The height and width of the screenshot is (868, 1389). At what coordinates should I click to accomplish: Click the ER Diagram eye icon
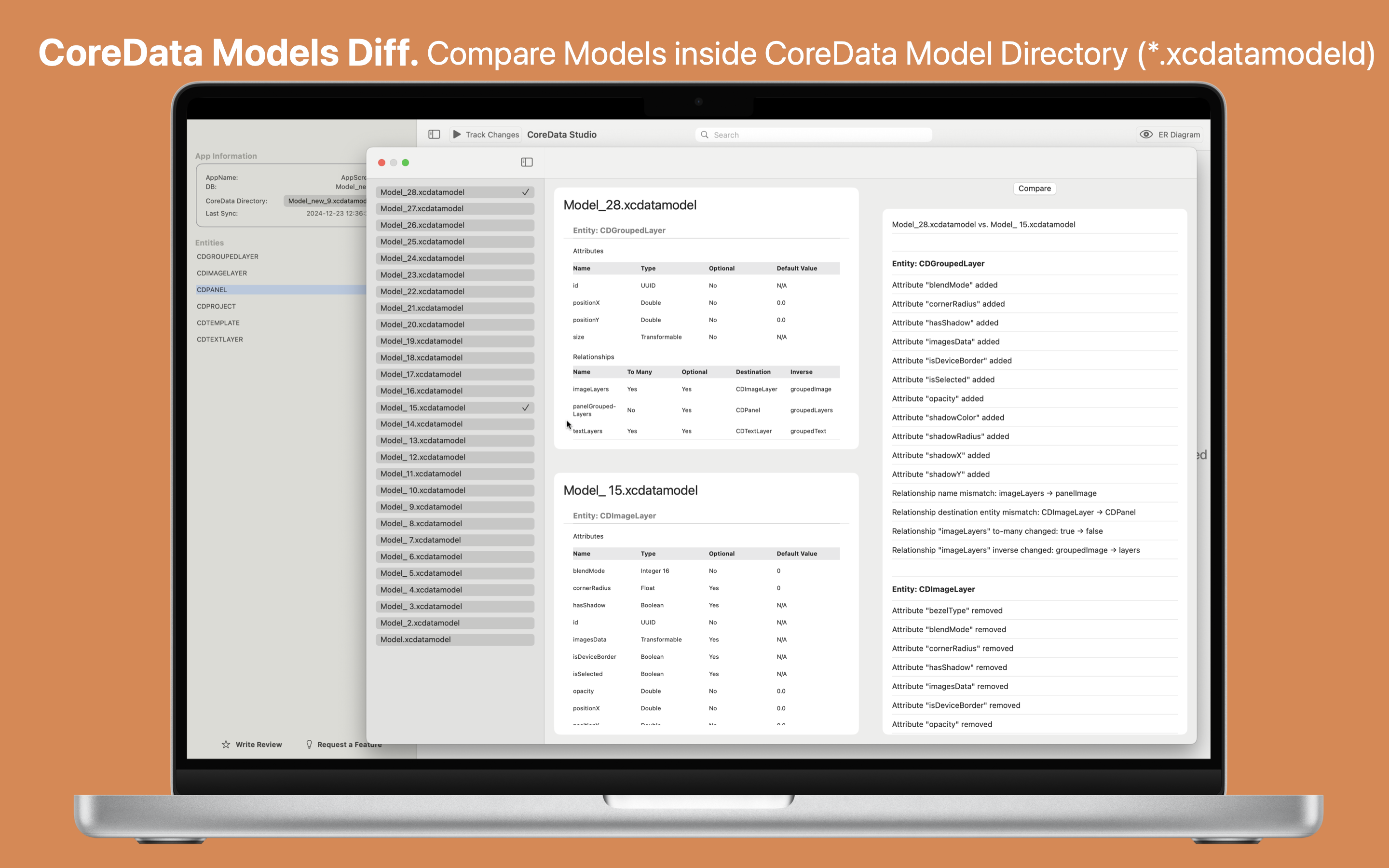(x=1145, y=135)
